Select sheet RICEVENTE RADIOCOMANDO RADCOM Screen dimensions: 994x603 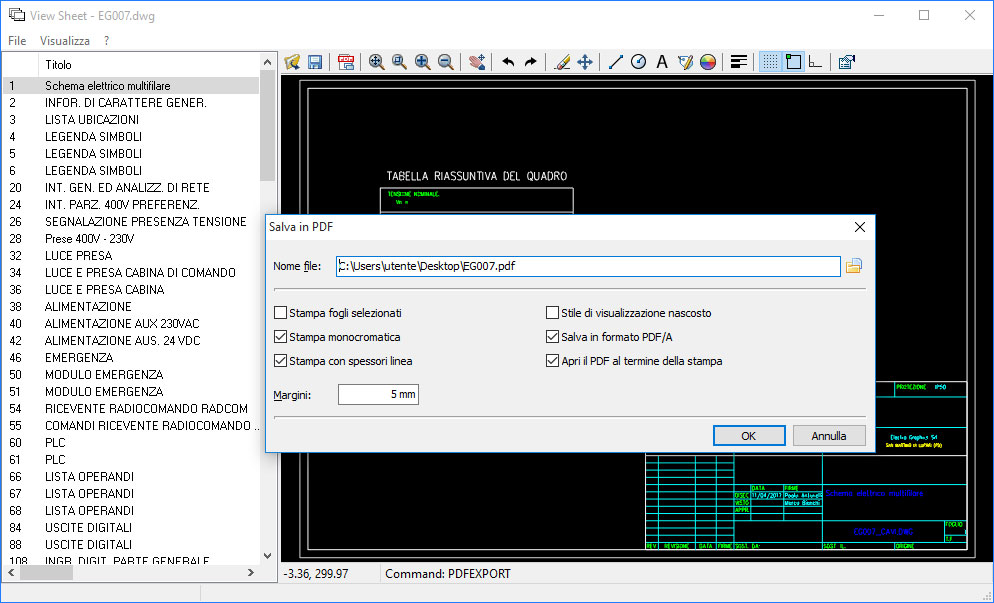(131, 409)
